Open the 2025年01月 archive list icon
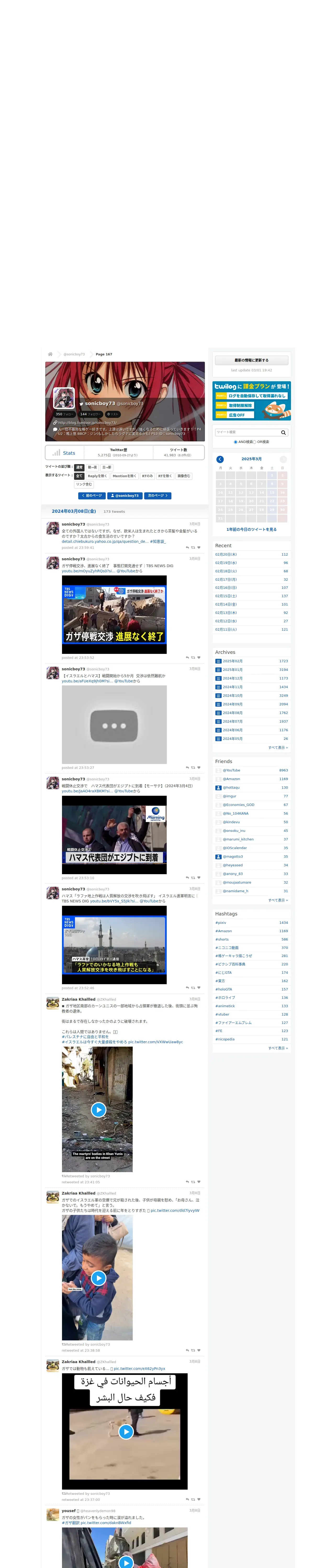This screenshot has width=336, height=1568. 218,670
